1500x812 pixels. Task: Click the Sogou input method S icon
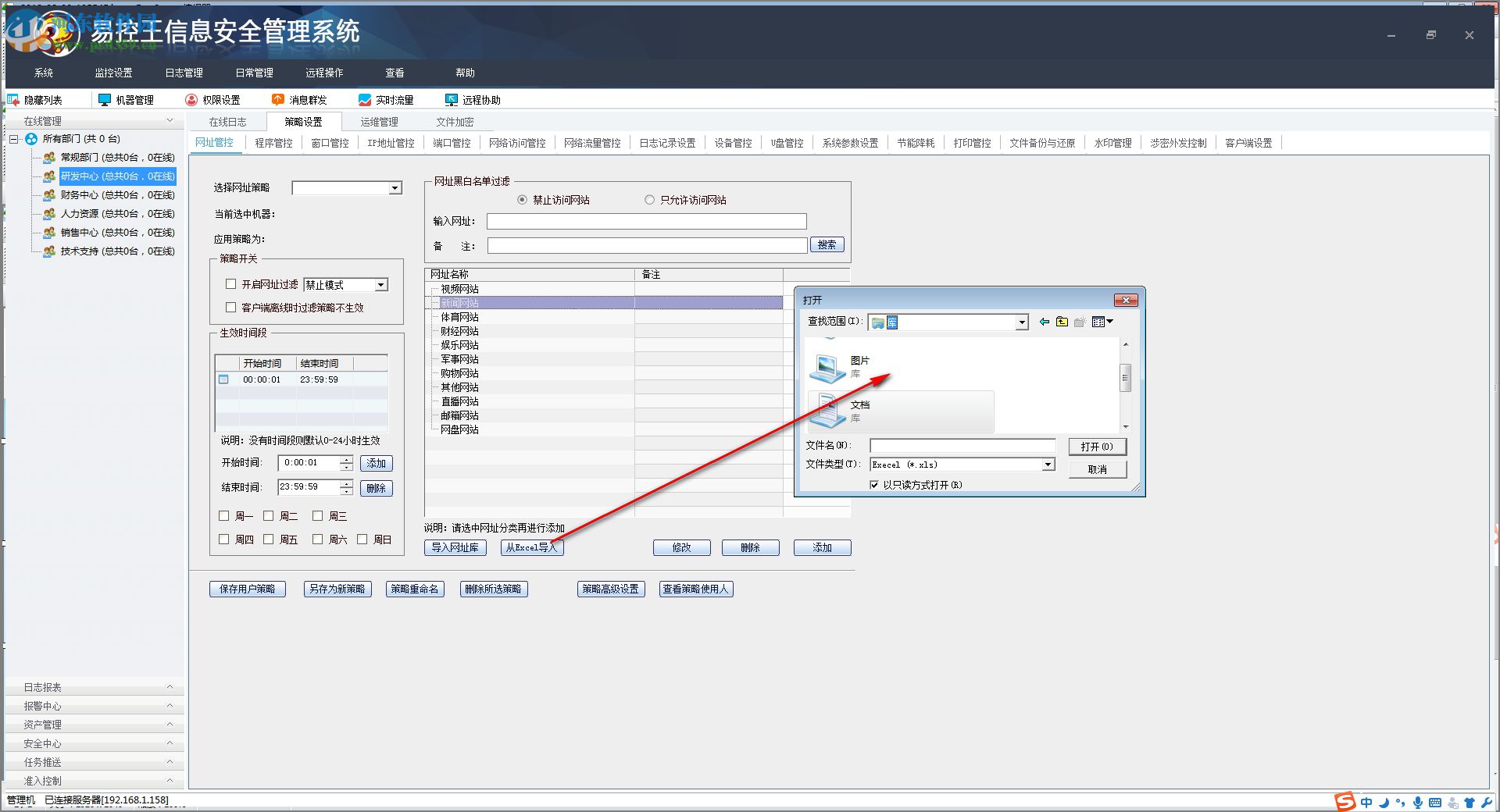1345,802
